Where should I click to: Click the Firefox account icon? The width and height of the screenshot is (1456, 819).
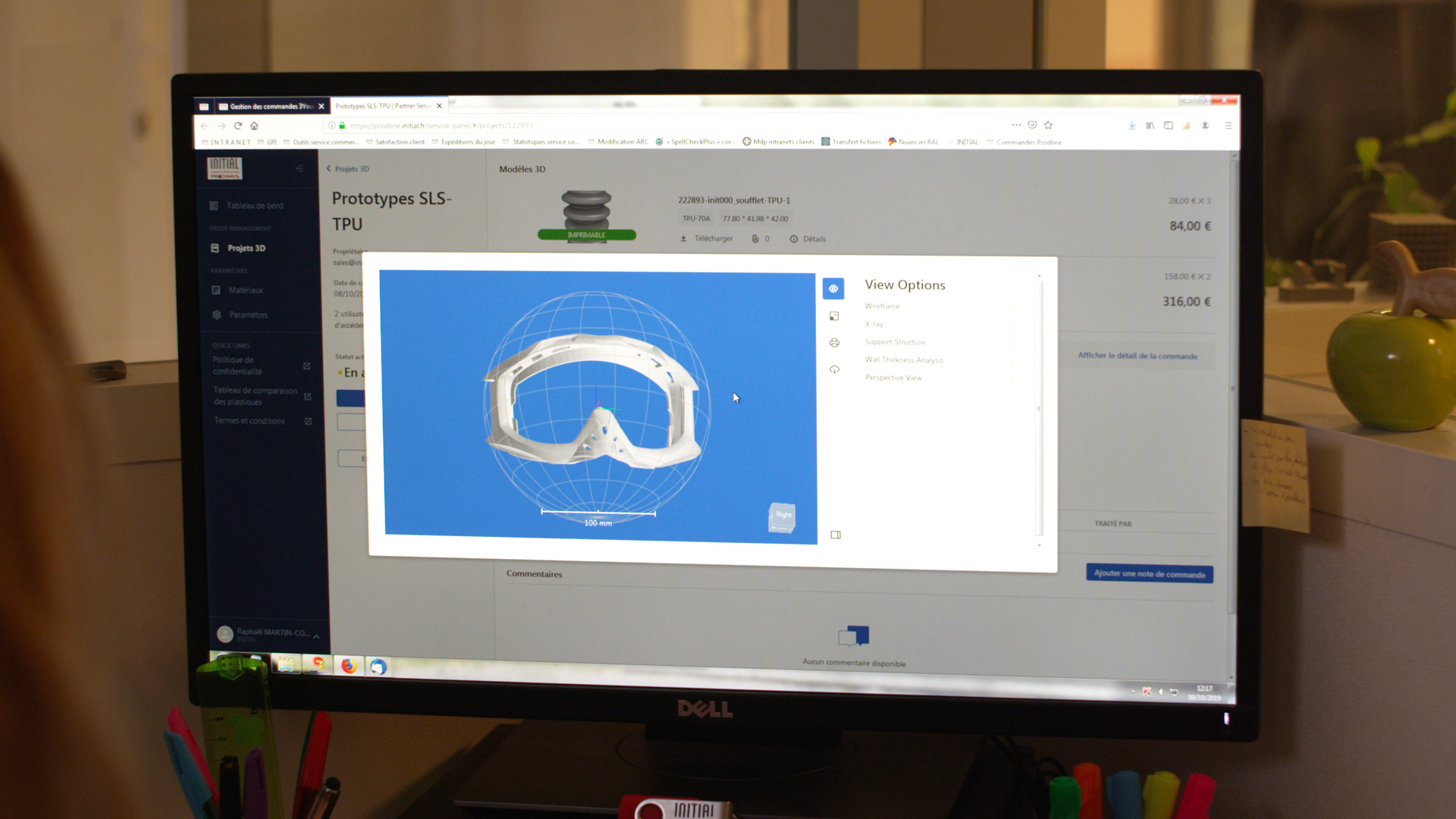(1205, 125)
